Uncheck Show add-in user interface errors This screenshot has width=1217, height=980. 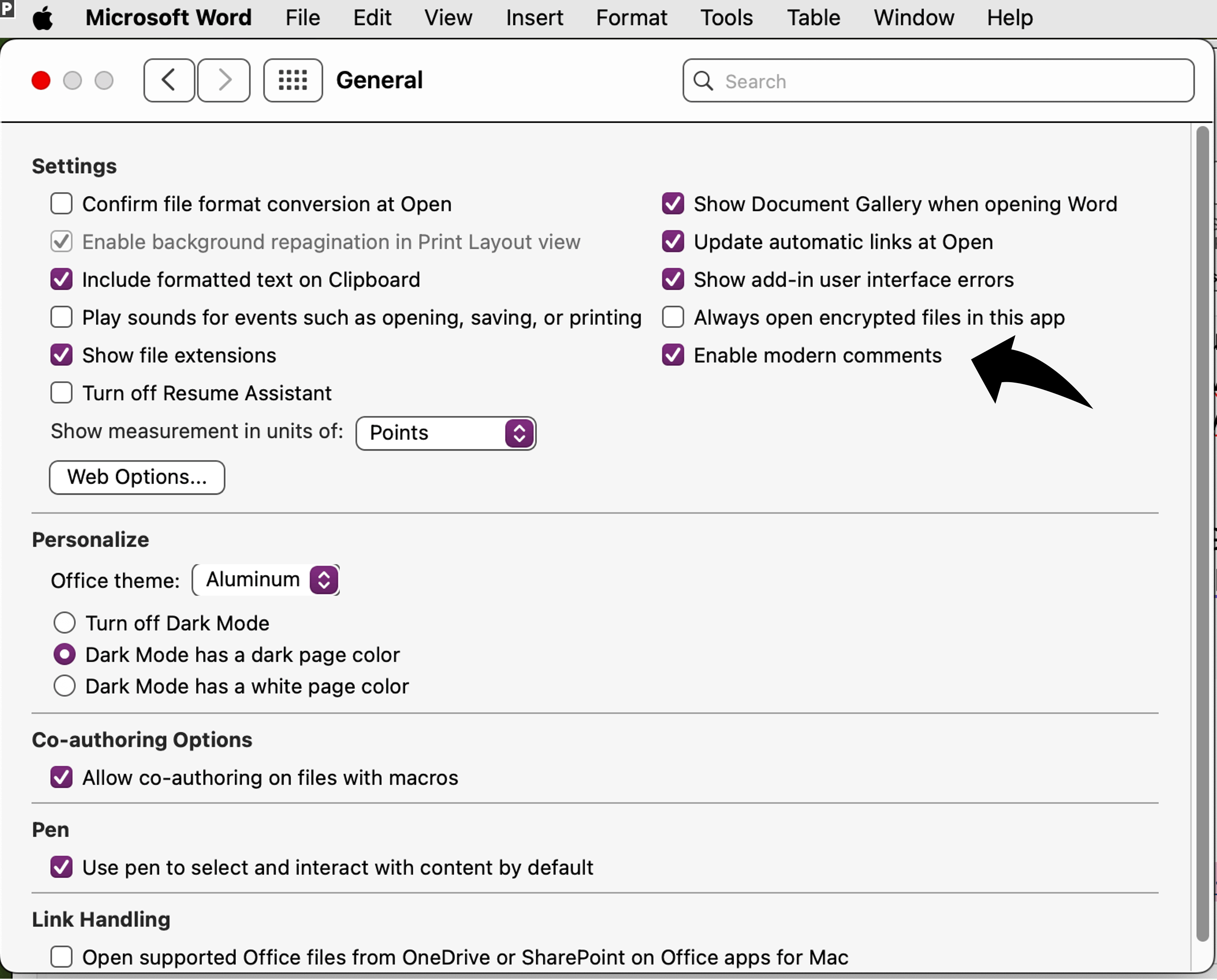[x=673, y=279]
